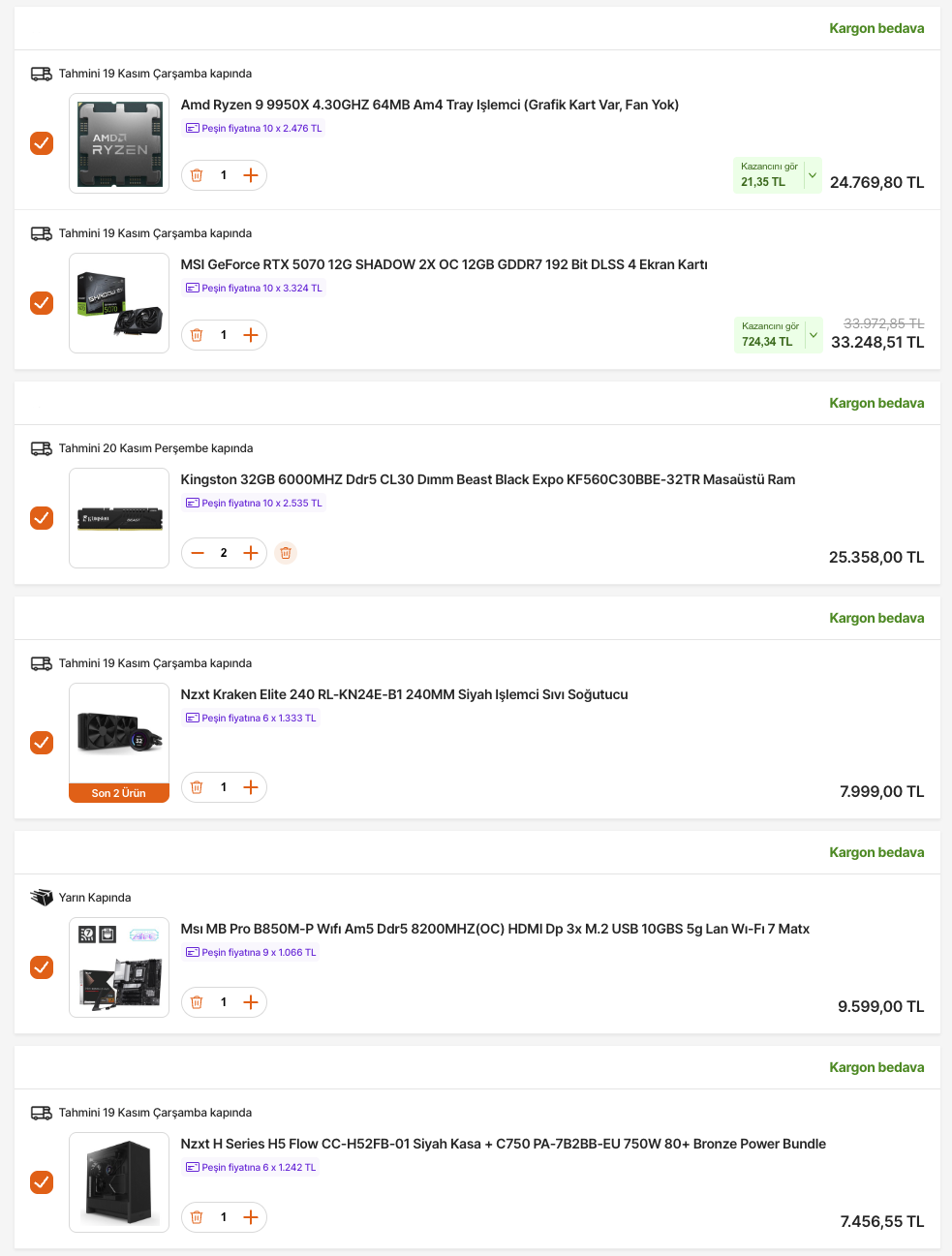Increase Nzxt H5 Flow bundle quantity

coord(251,1217)
